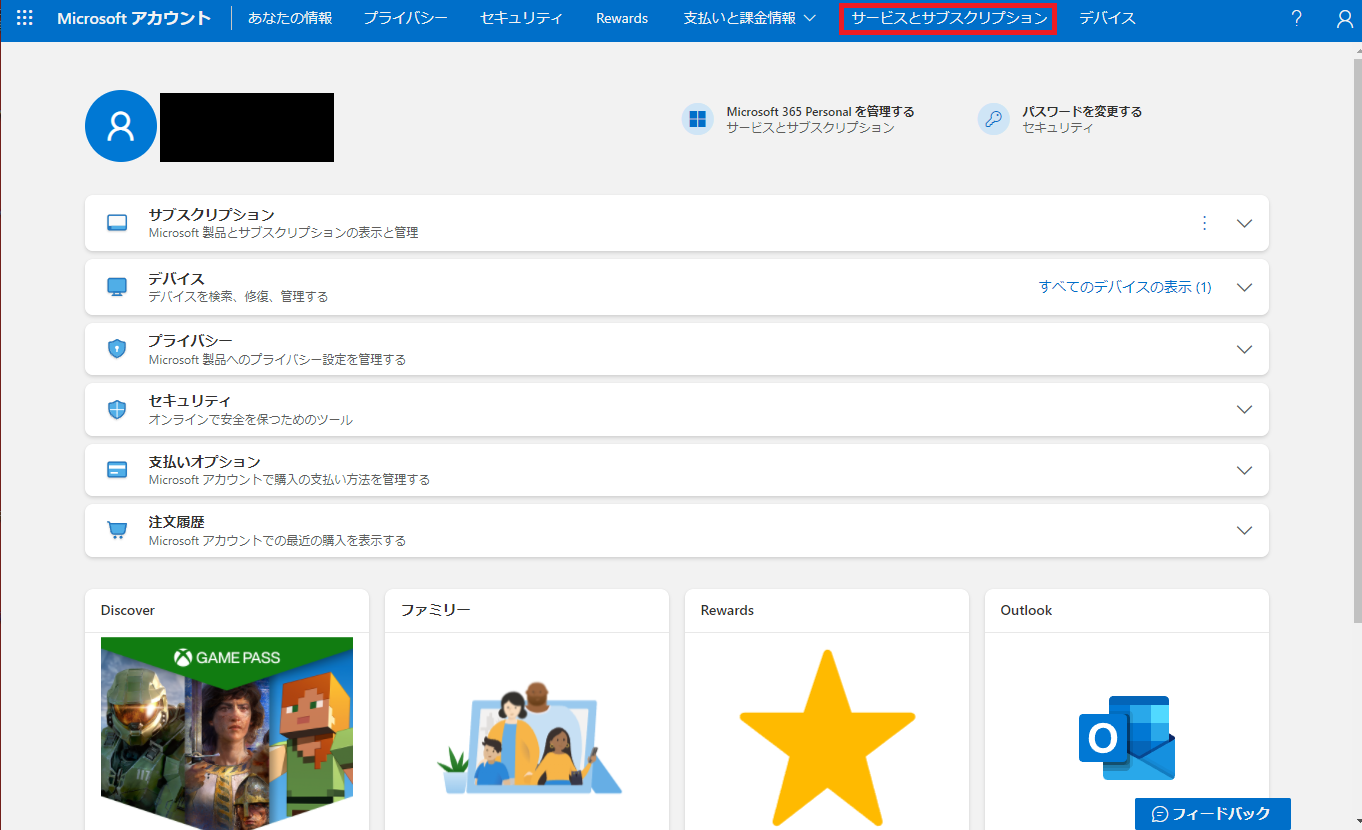Screen dimensions: 1362x830
Task: Open the Microsoft apps grid launcher
Action: click(25, 18)
